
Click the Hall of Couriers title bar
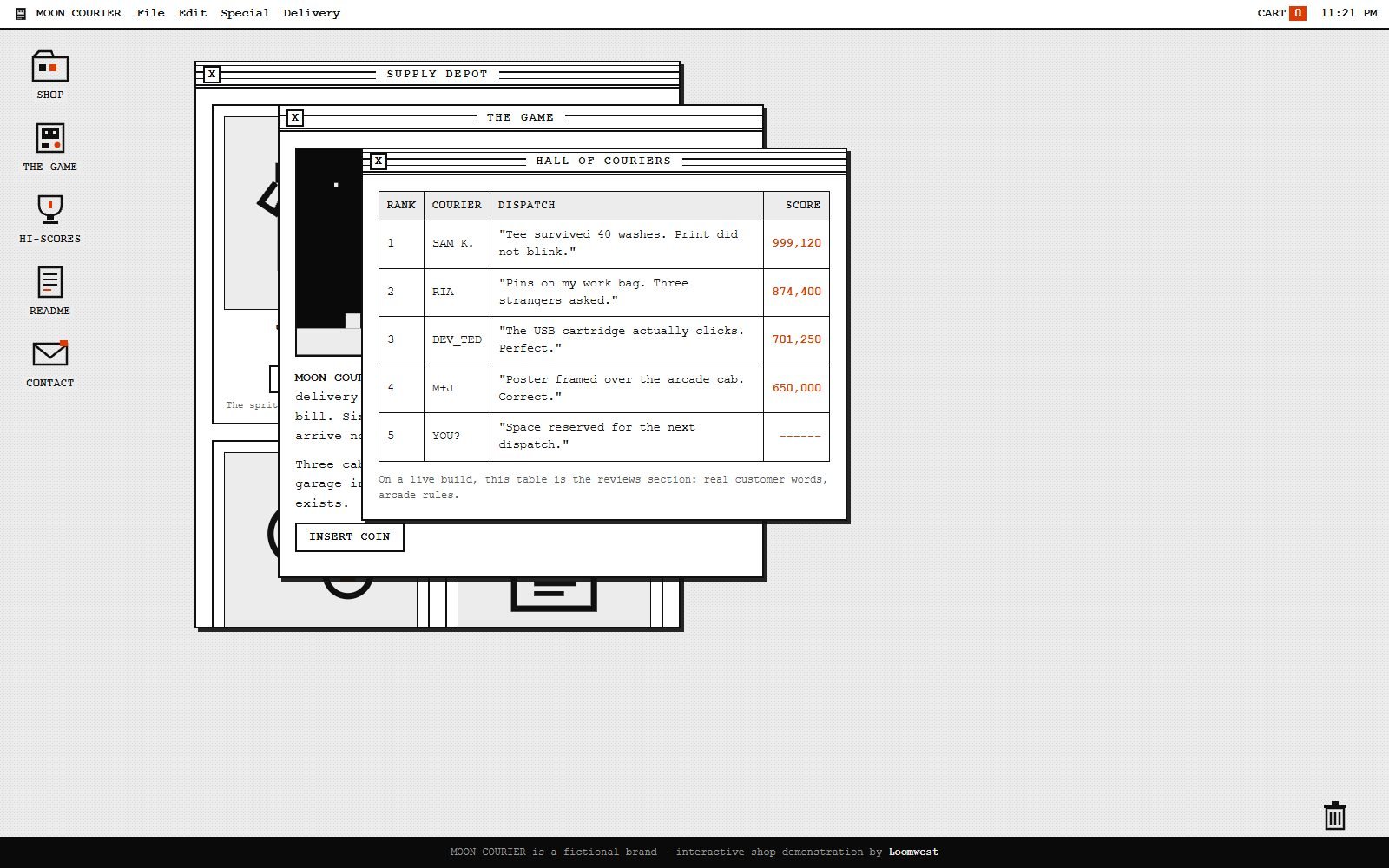(604, 161)
